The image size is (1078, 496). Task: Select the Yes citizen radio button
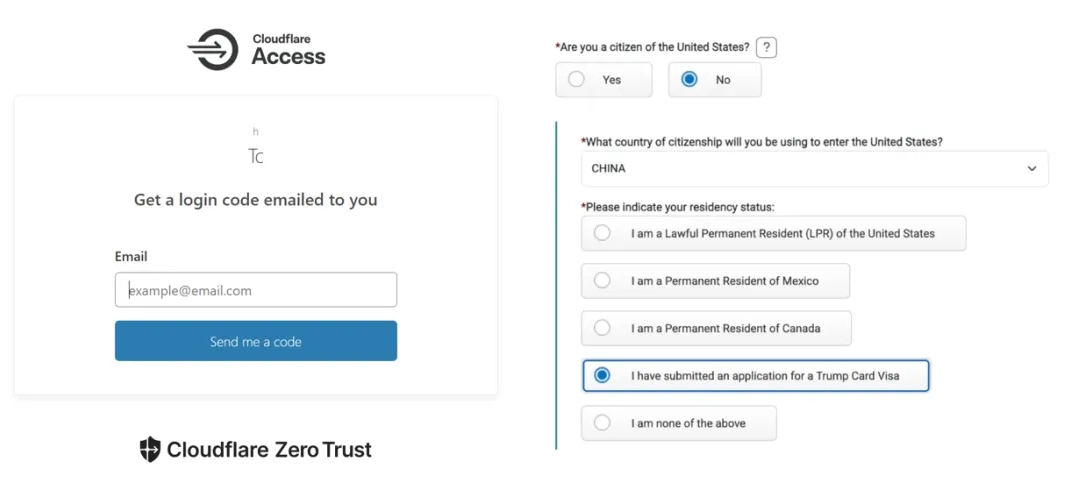577,80
